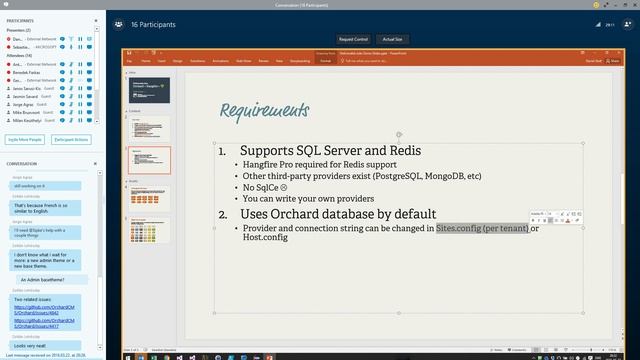
Task: Toggle microphone for Sebastie presenter
Action: tap(71, 47)
